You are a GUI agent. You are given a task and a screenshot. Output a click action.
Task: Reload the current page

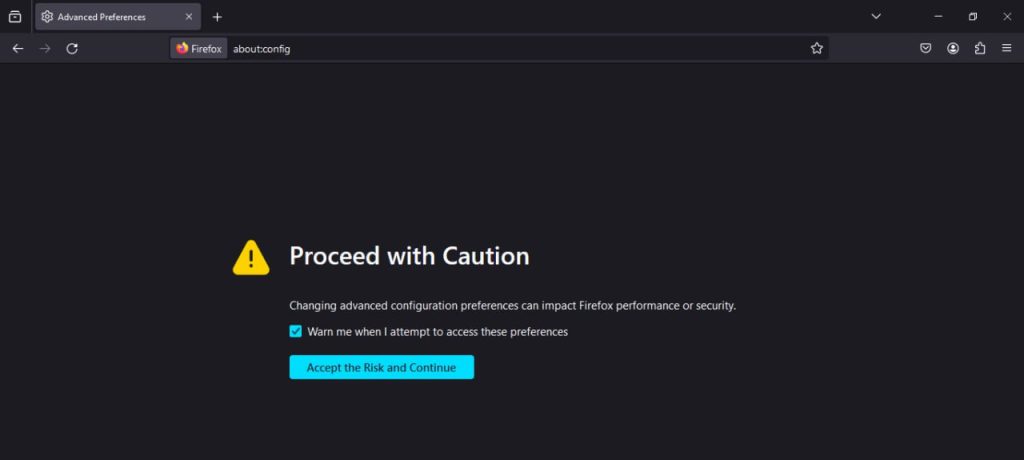pos(72,48)
